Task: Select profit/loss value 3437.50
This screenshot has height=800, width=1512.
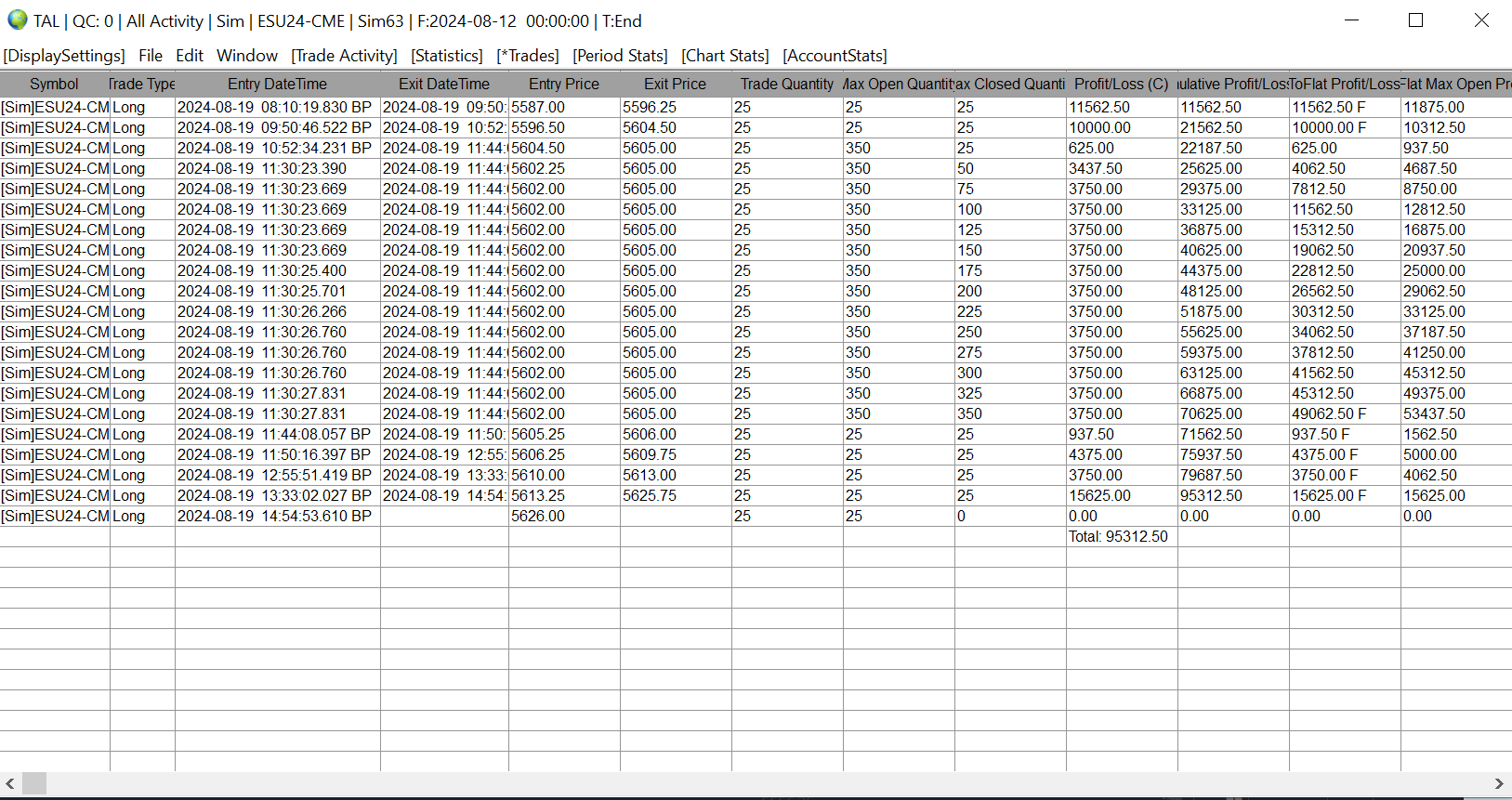Action: tap(1122, 168)
